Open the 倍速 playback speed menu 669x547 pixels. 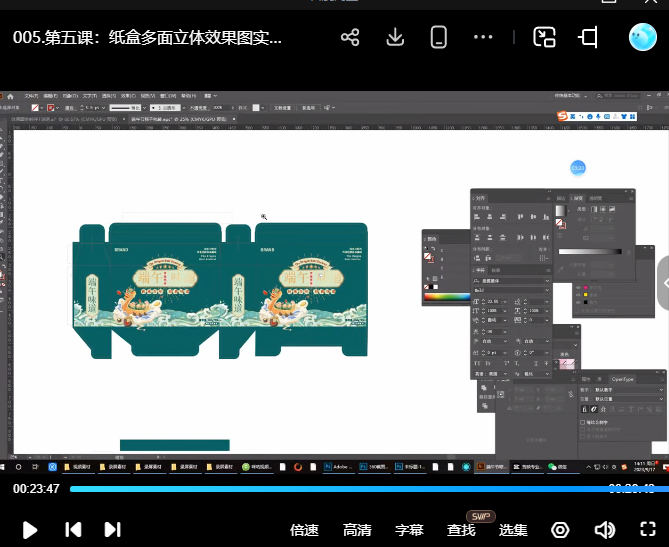point(304,530)
